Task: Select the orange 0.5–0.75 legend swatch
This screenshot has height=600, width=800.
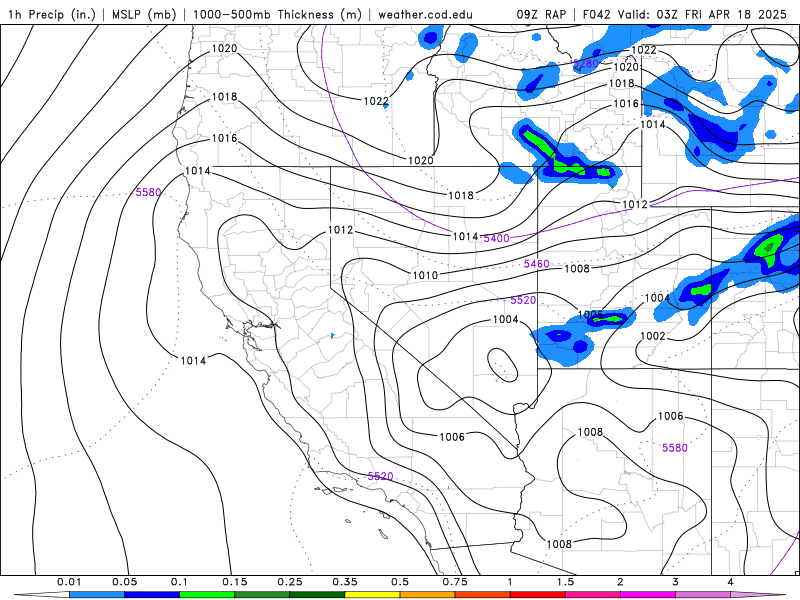Action: [x=428, y=595]
